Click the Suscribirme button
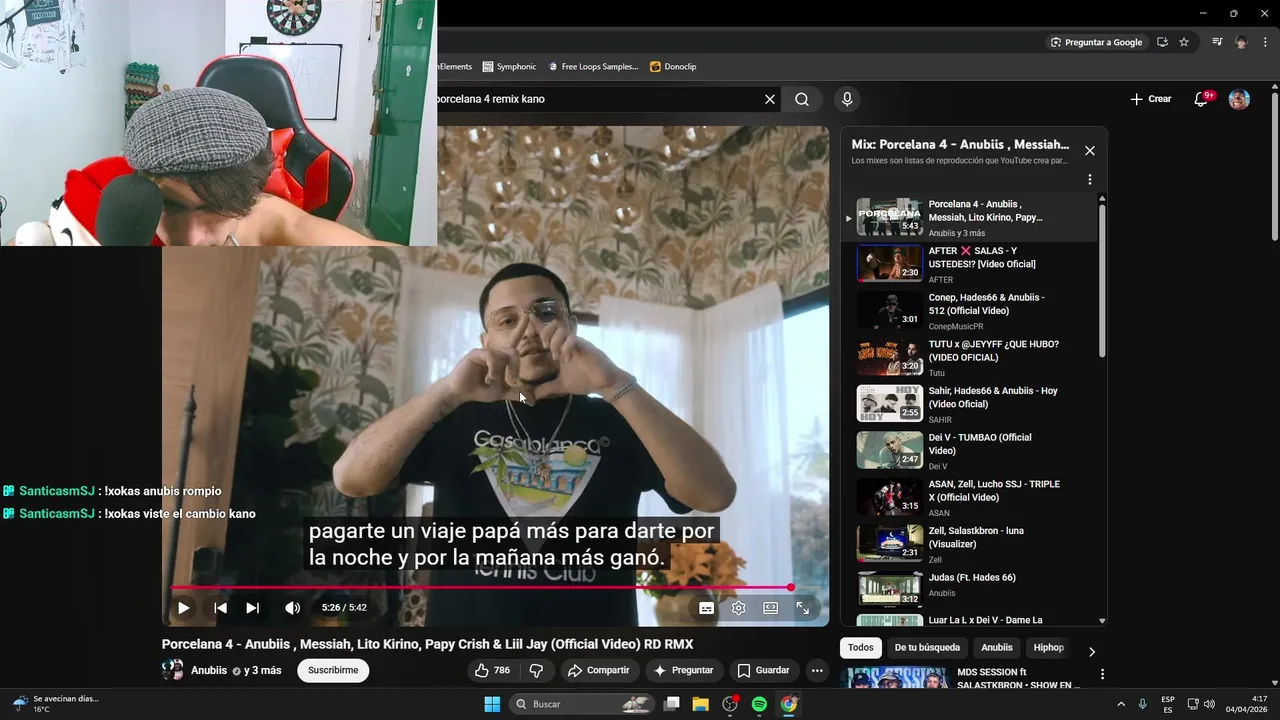Image resolution: width=1280 pixels, height=720 pixels. tap(333, 670)
